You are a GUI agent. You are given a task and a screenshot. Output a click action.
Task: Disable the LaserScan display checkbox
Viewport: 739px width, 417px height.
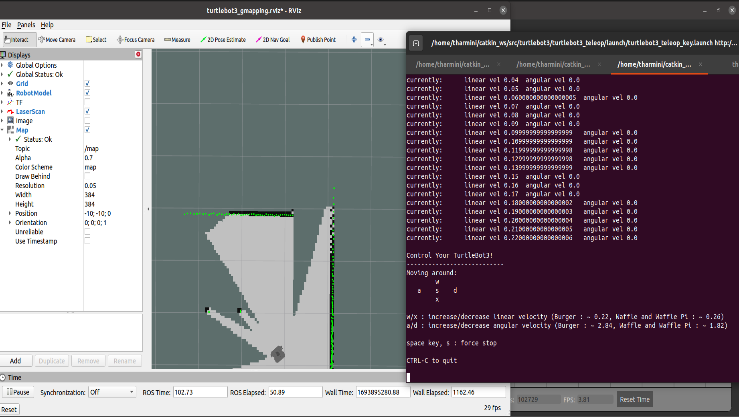88,110
